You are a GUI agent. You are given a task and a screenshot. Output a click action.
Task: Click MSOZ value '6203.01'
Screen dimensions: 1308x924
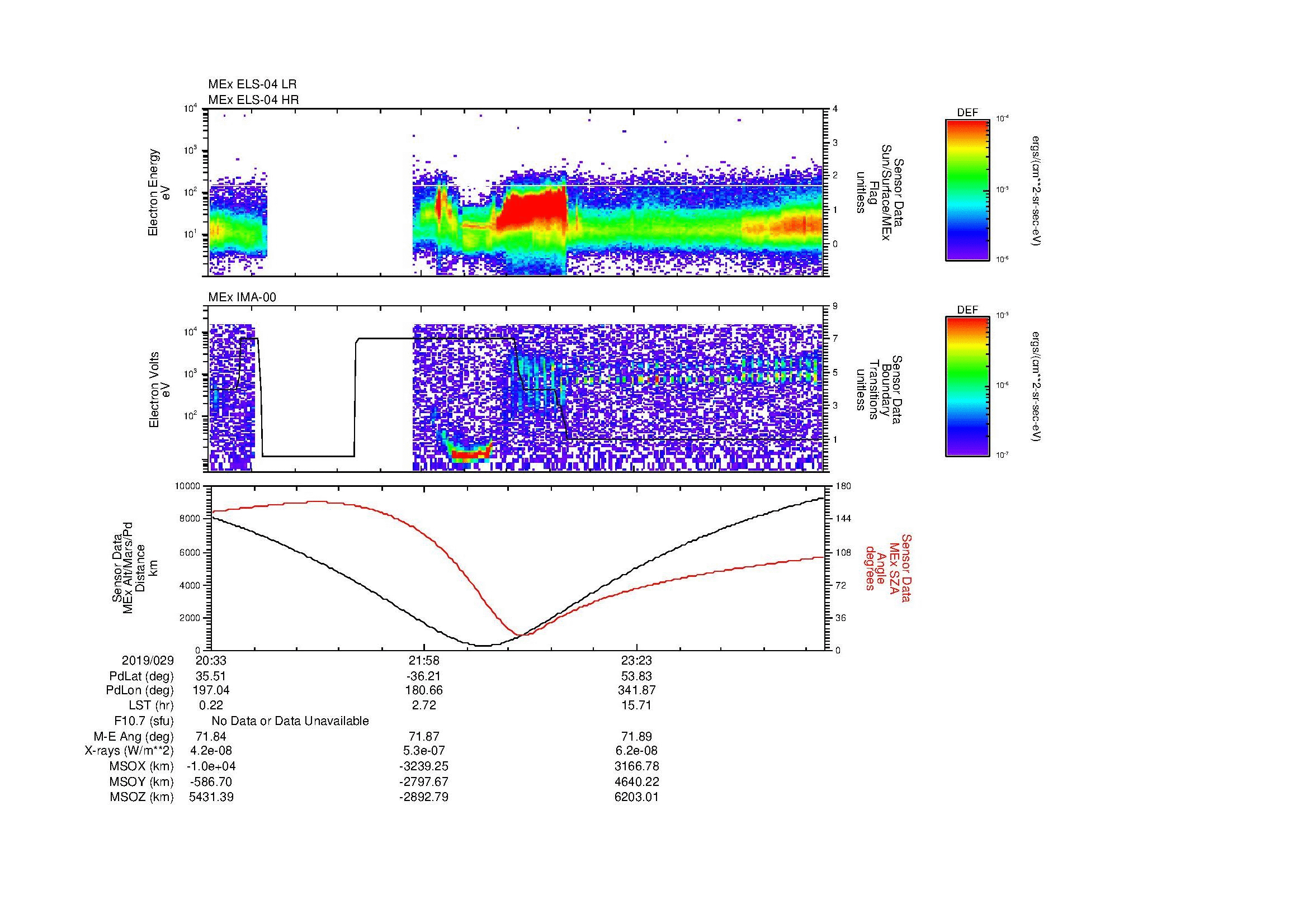pyautogui.click(x=637, y=798)
